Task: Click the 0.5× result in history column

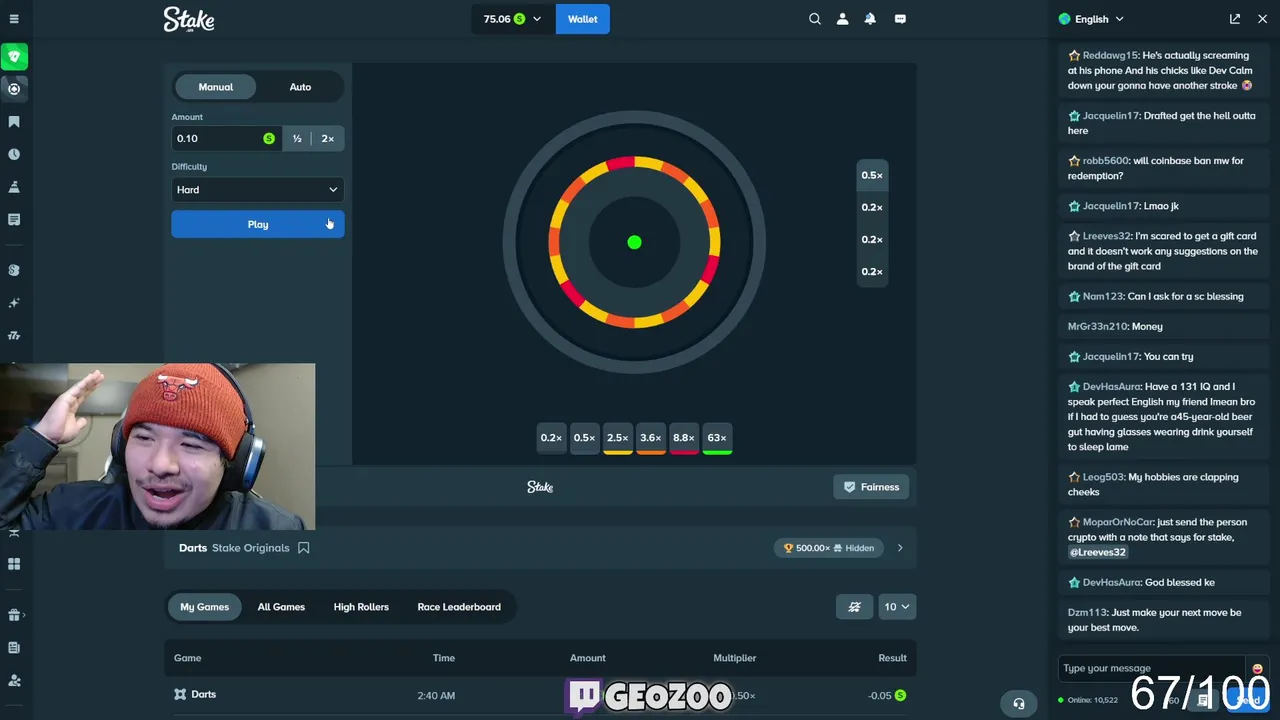Action: (x=872, y=175)
